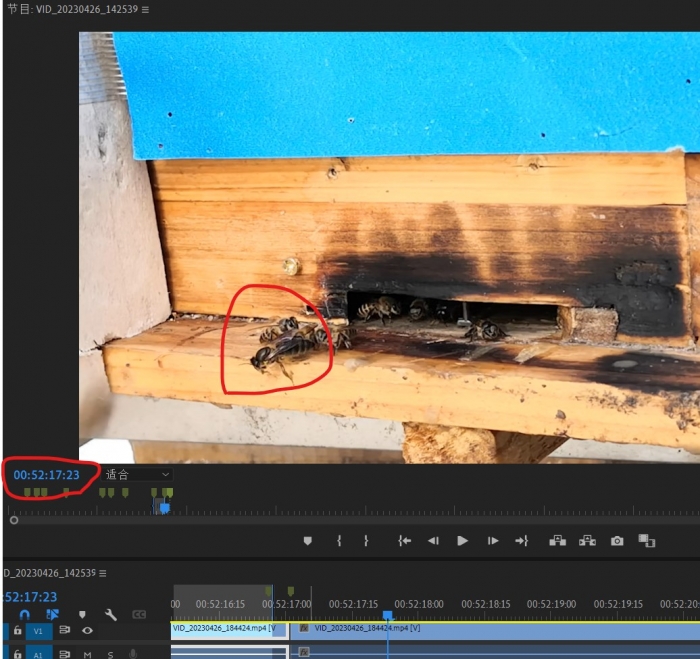Click the Lift button in monitor controls
The height and width of the screenshot is (659, 700).
coord(557,541)
